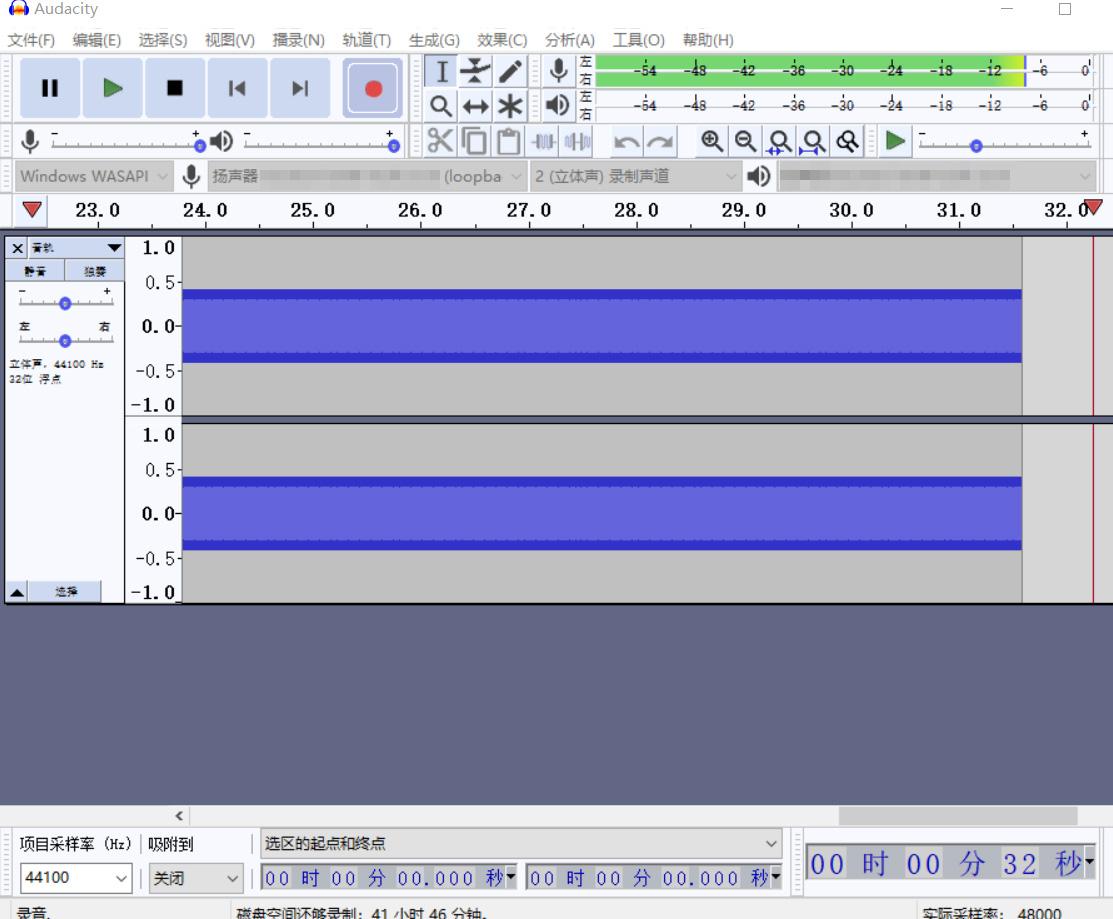The height and width of the screenshot is (919, 1113).
Task: Skip to end of project
Action: pos(300,88)
